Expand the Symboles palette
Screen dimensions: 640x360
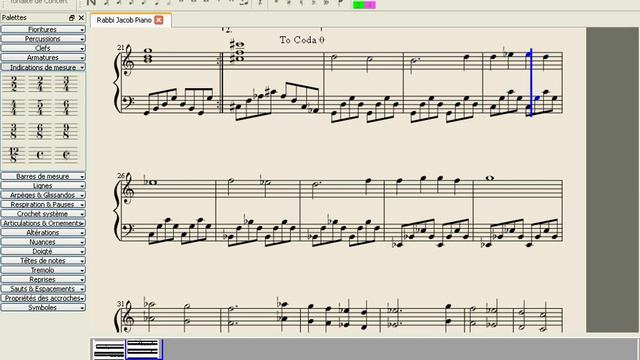click(43, 308)
